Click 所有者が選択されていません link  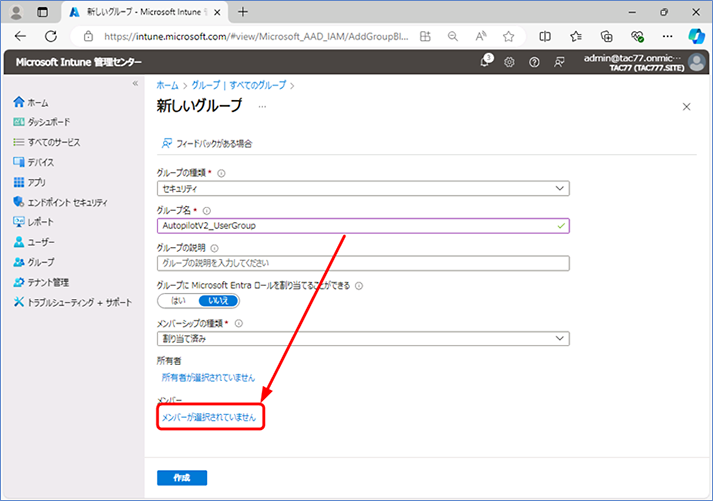coord(208,378)
